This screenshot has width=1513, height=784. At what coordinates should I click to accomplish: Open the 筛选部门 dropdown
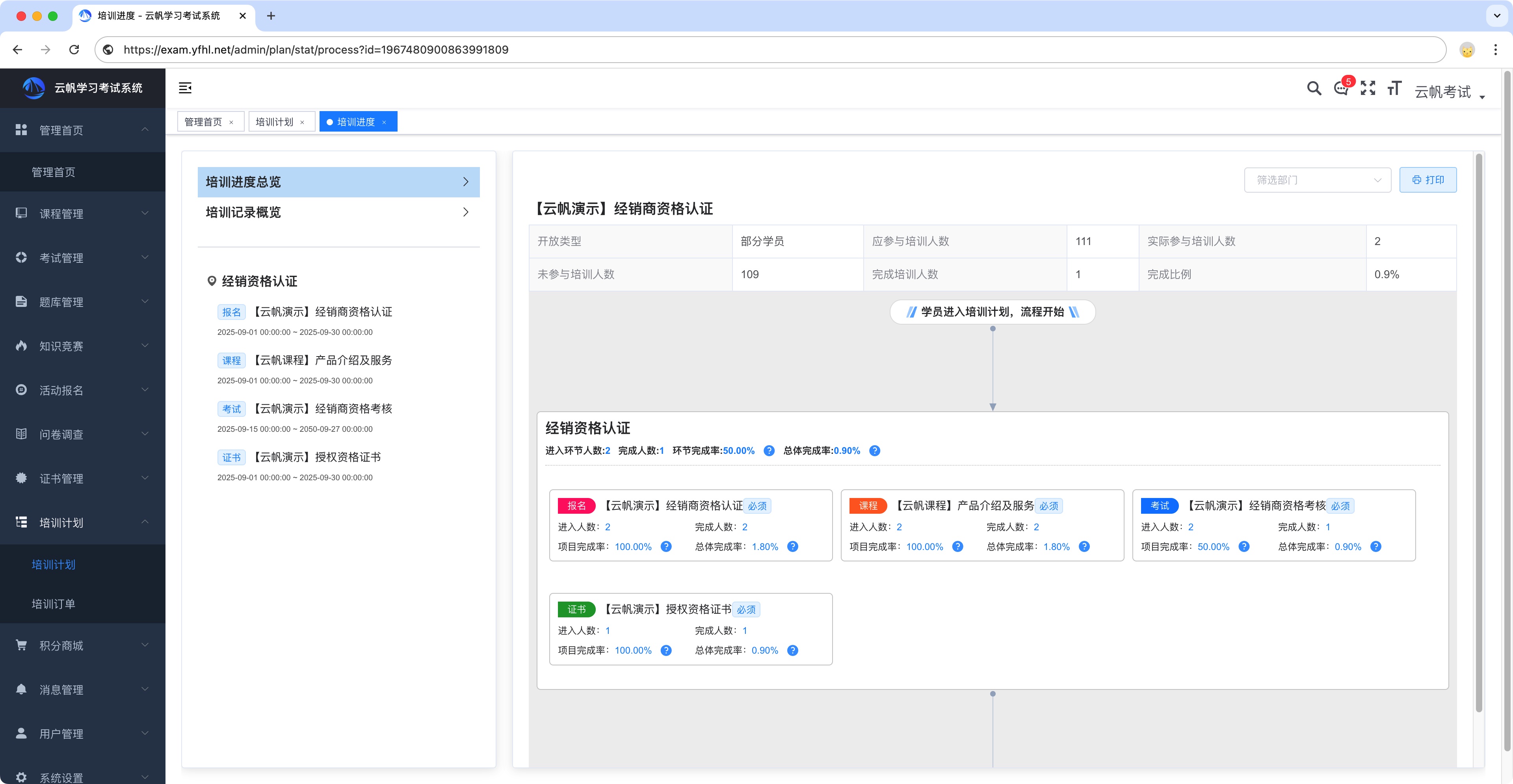pos(1318,180)
